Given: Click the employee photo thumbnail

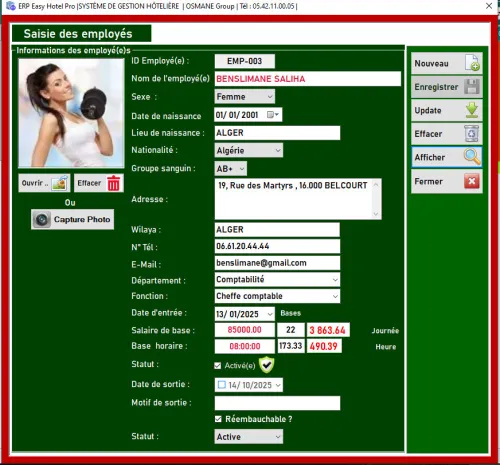Looking at the screenshot, I should (x=71, y=113).
